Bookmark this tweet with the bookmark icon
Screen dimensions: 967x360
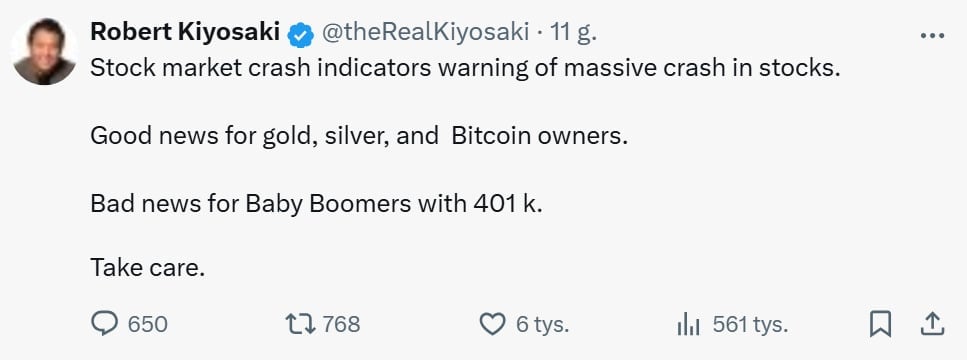click(x=880, y=324)
